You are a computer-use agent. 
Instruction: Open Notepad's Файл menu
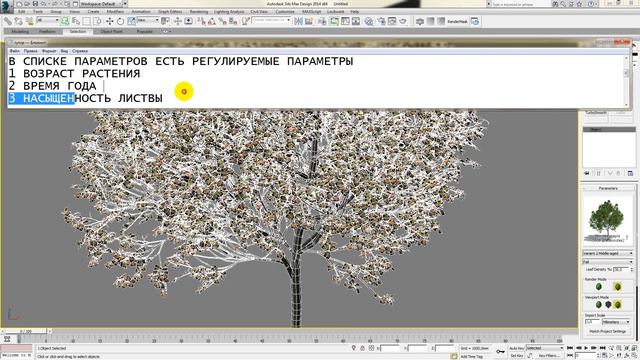14,51
